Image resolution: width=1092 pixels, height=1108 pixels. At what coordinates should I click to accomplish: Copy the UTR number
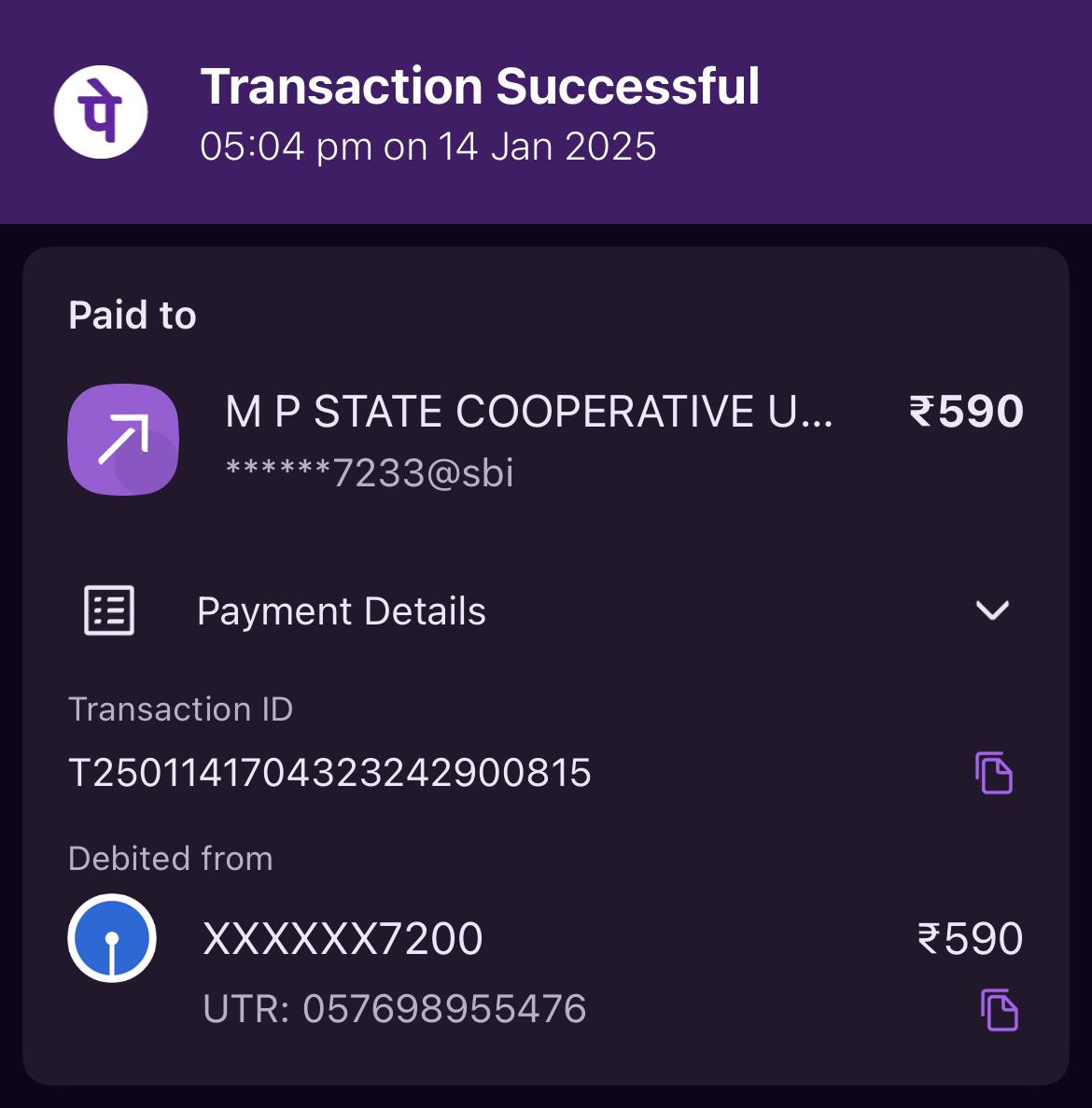(999, 1010)
